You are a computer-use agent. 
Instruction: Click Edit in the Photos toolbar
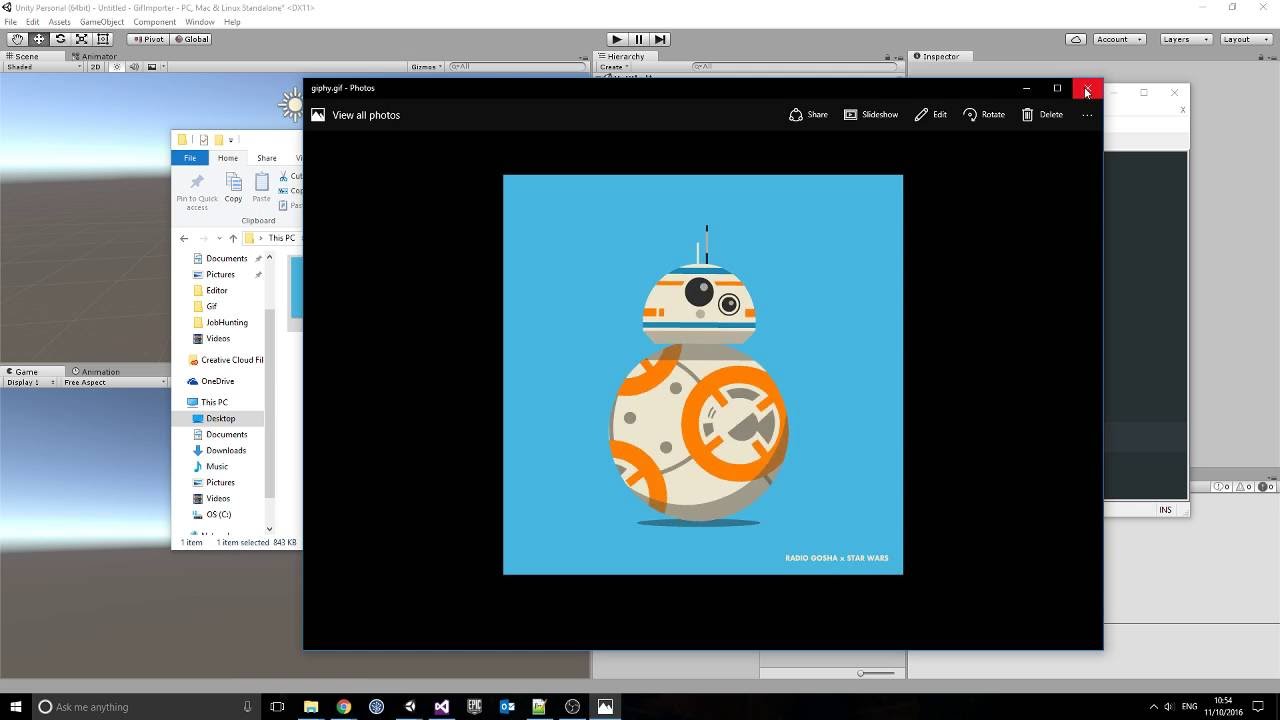930,115
